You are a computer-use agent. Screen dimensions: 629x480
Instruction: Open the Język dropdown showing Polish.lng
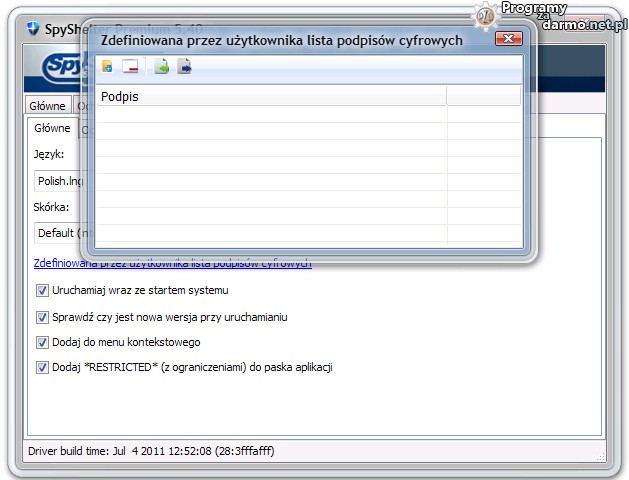(x=62, y=181)
